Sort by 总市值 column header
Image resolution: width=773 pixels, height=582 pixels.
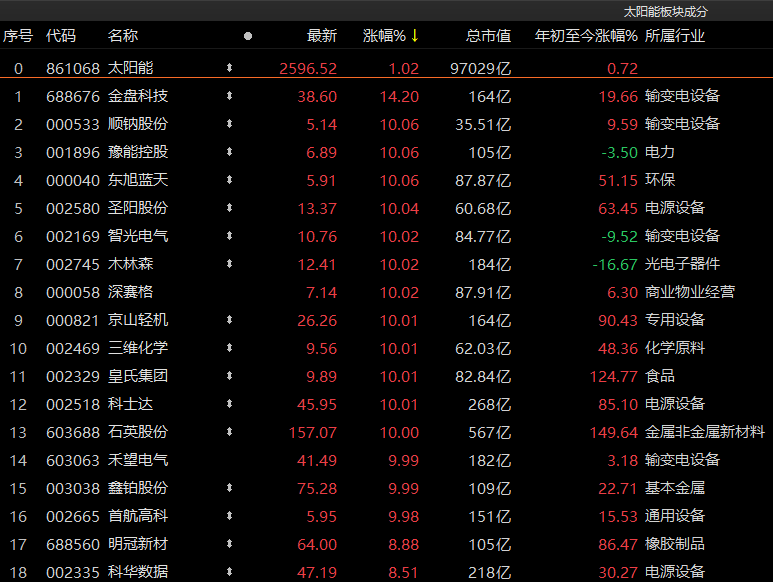489,36
